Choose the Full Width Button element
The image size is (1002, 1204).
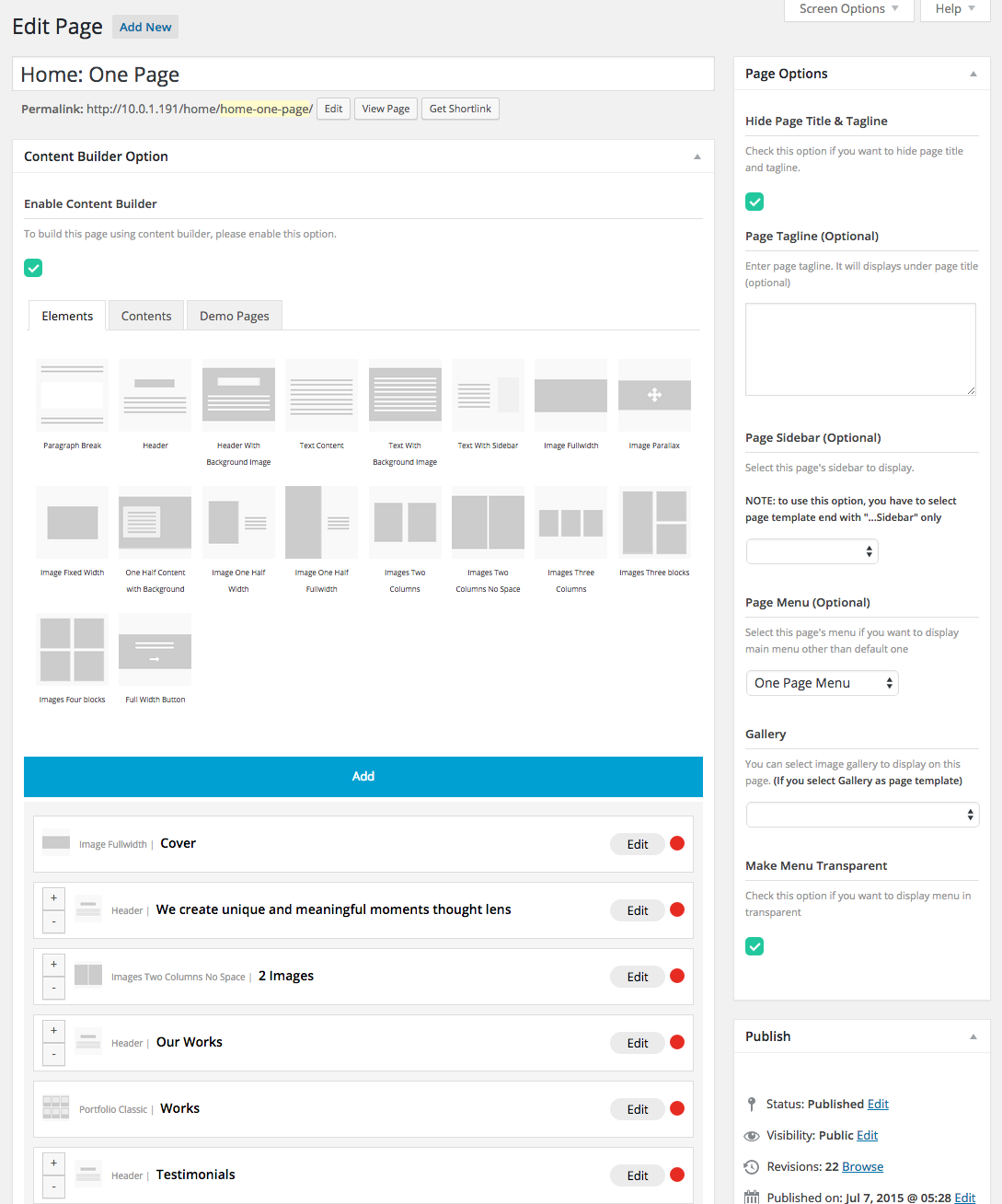(x=155, y=650)
